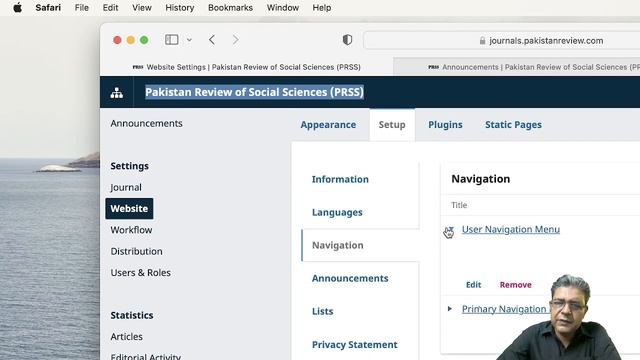Open the History menu
The image size is (640, 360).
tap(180, 8)
